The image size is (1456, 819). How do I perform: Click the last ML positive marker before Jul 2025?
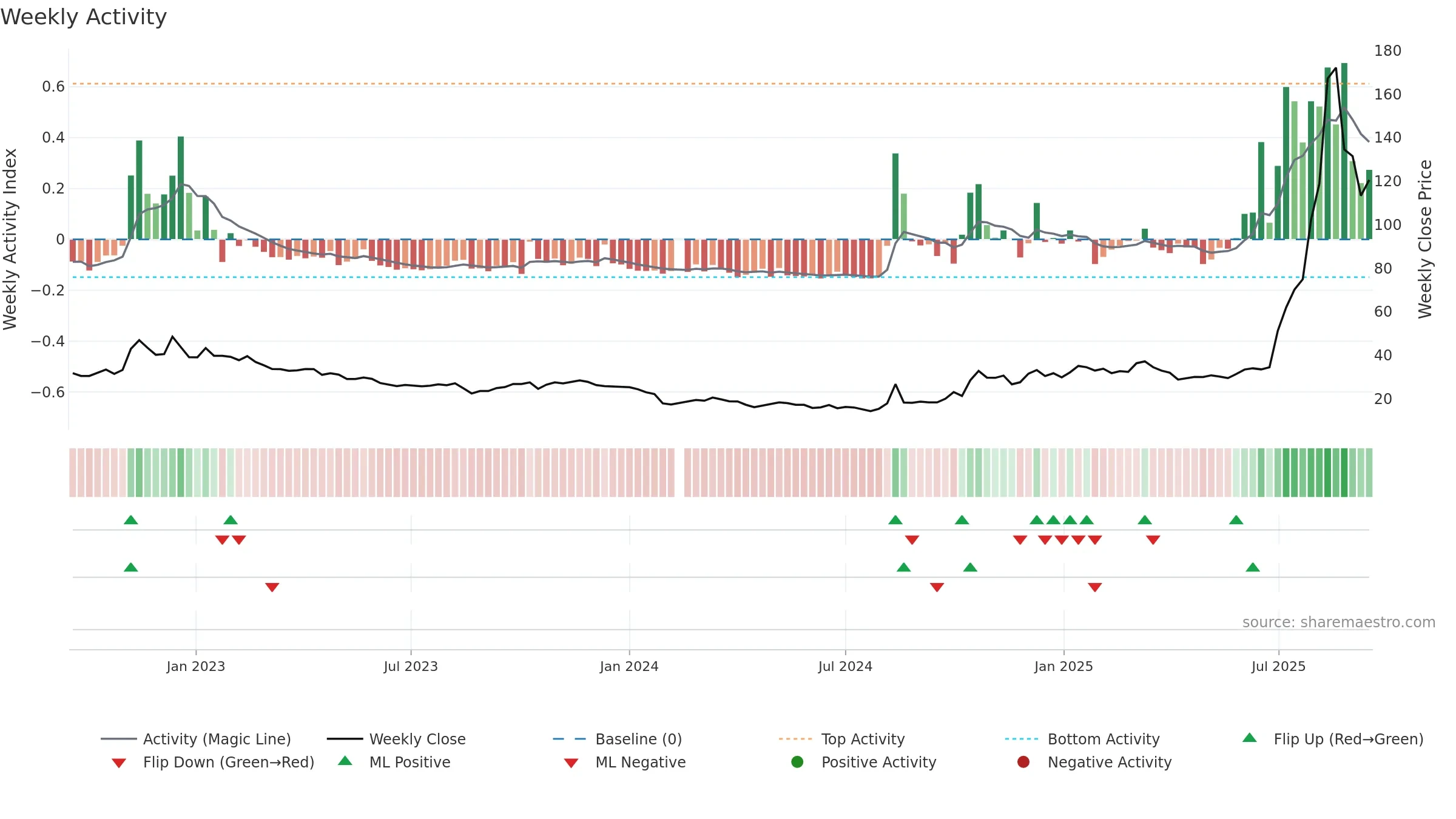1253,567
